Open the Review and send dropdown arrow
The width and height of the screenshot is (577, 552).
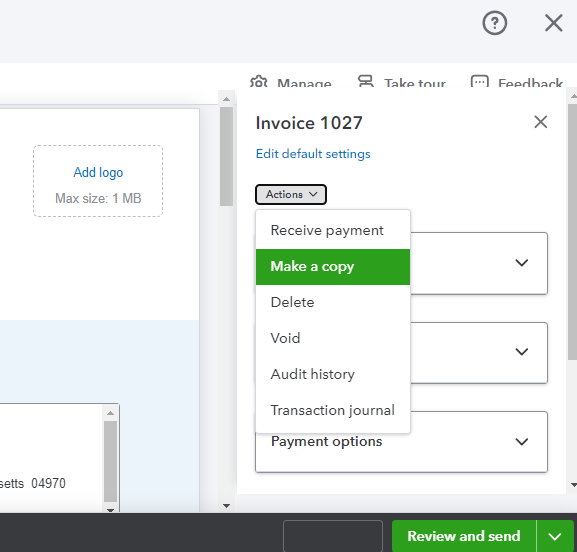coord(555,536)
